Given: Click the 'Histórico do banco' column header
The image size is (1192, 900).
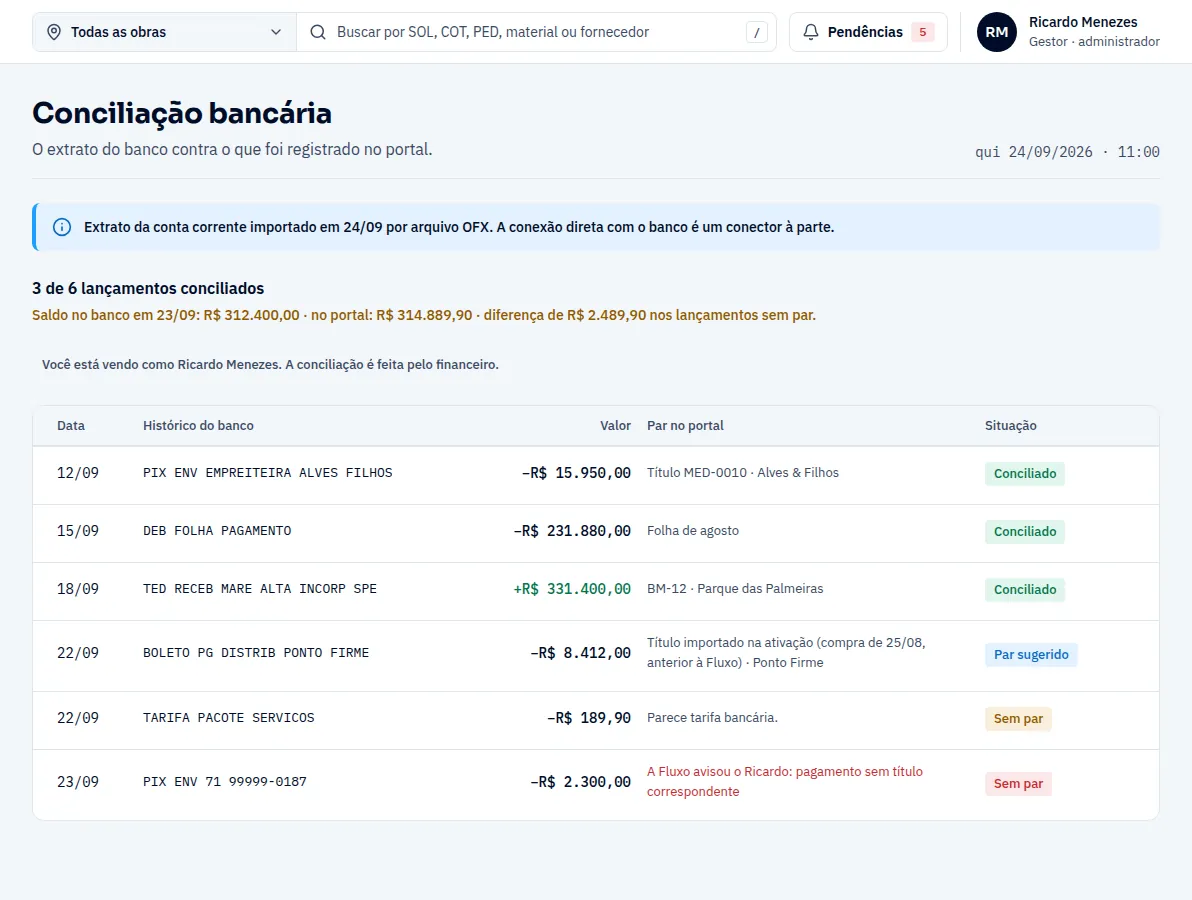Looking at the screenshot, I should pyautogui.click(x=198, y=426).
